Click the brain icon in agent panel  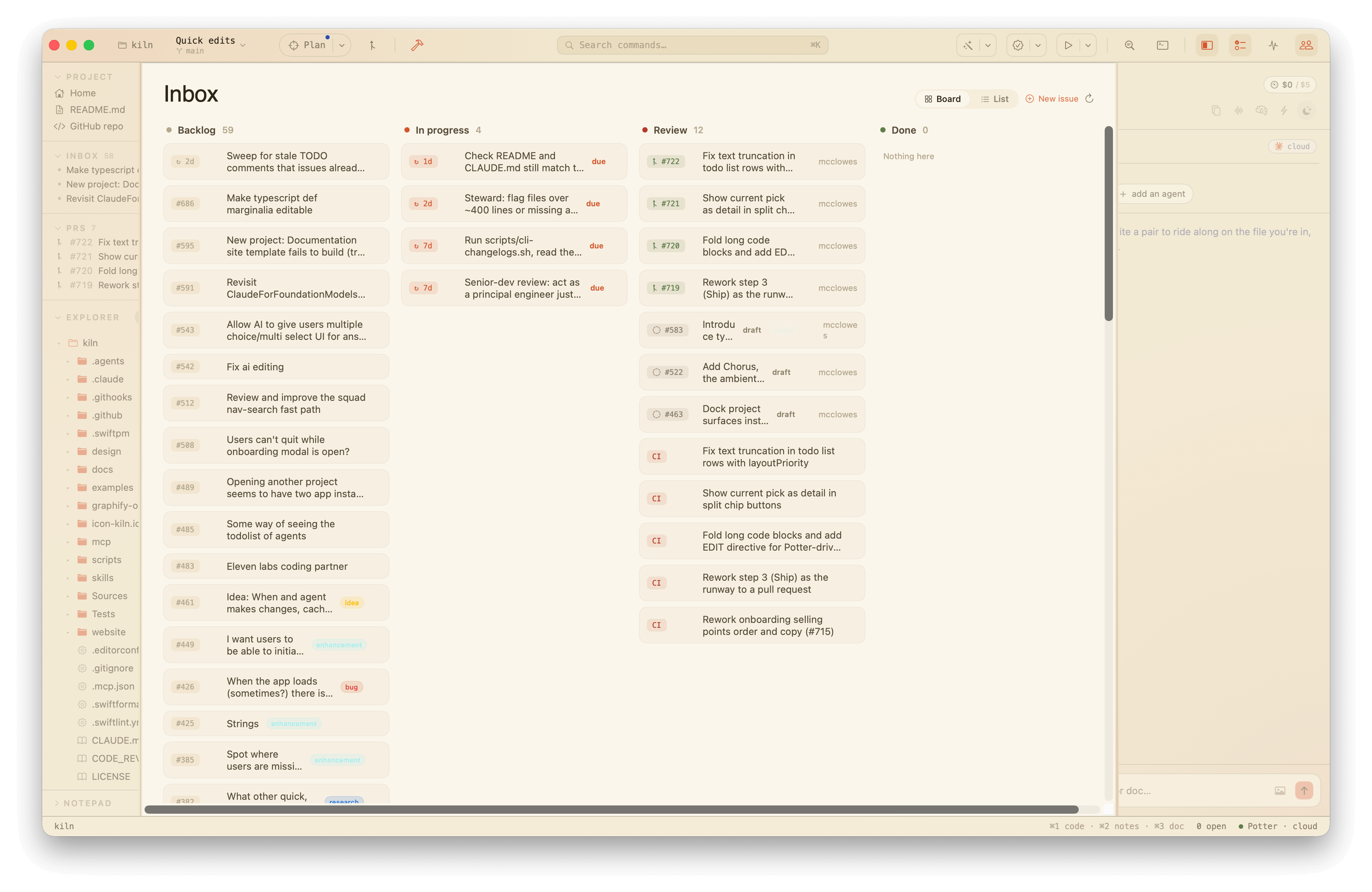pyautogui.click(x=1261, y=111)
